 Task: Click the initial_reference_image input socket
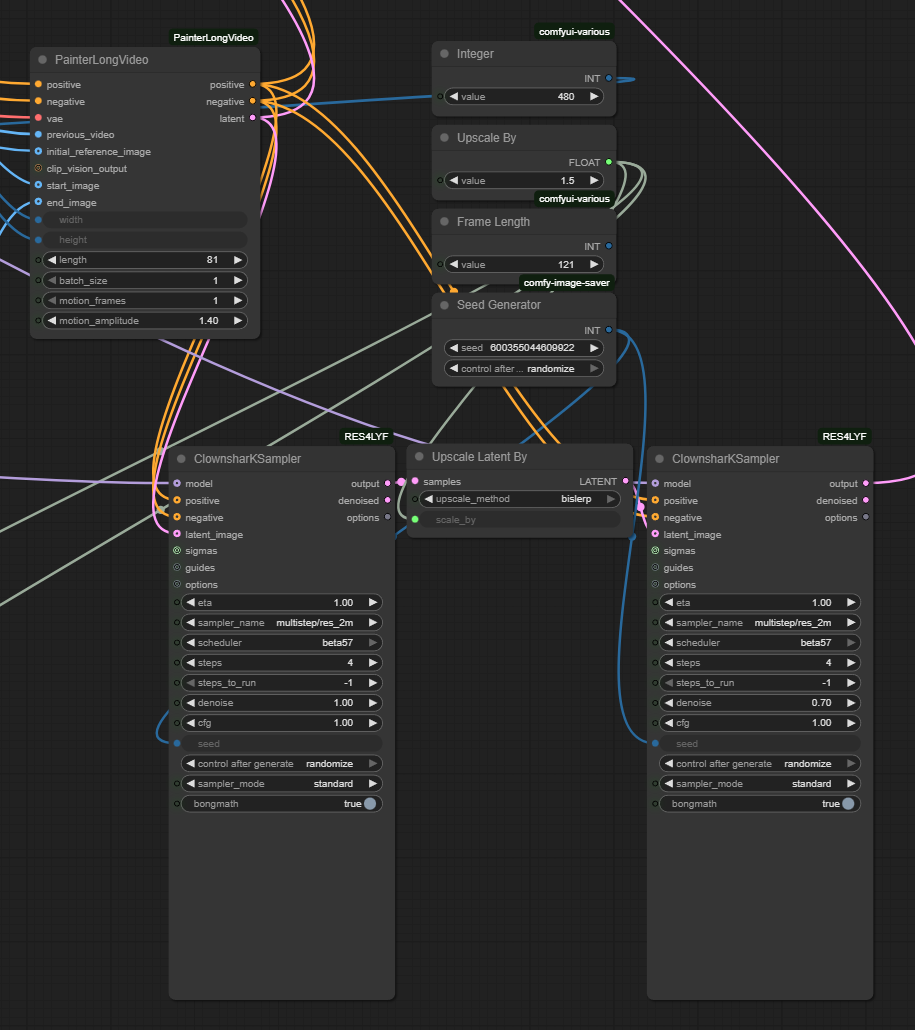[x=38, y=151]
